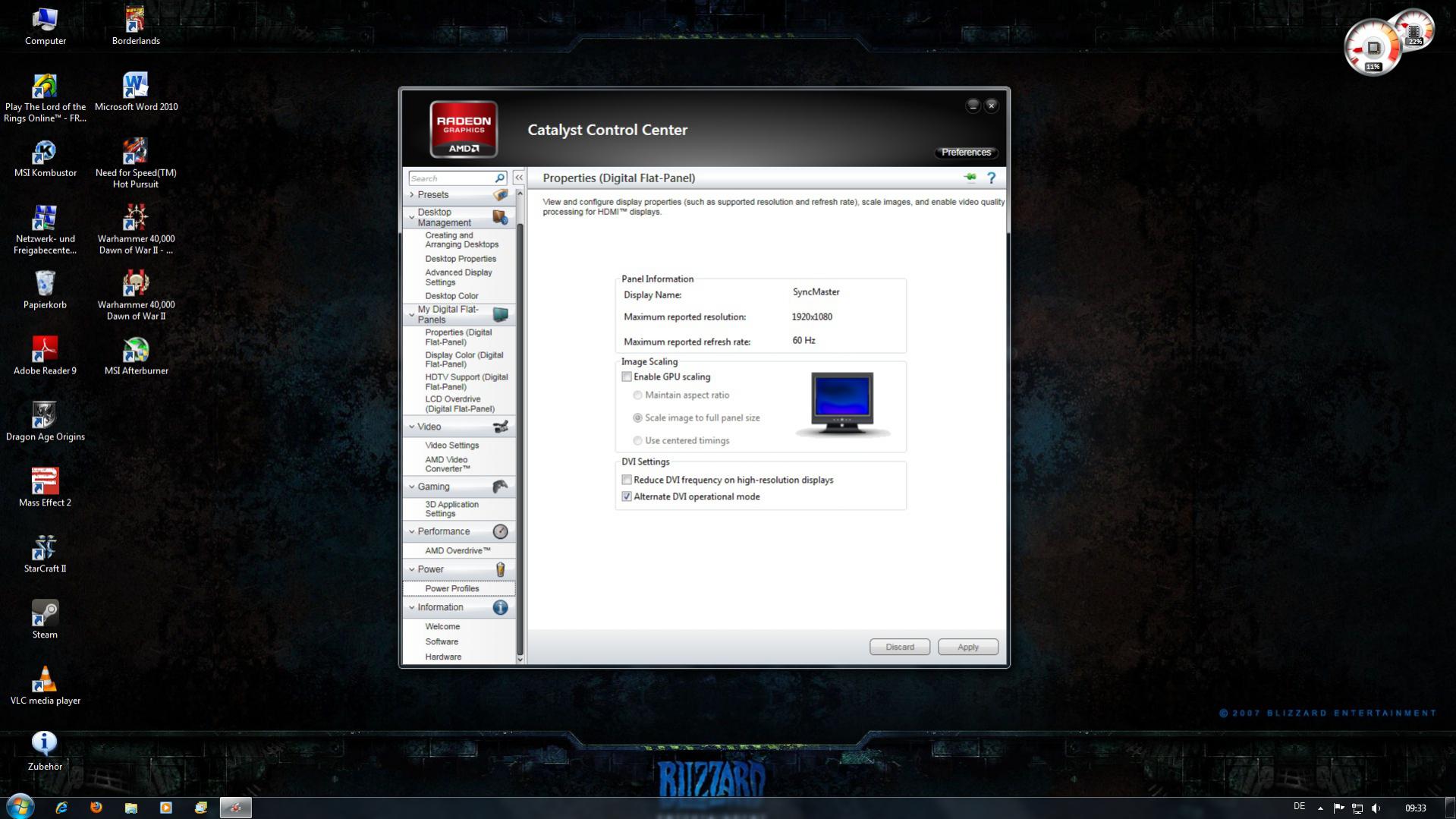The image size is (1456, 819).
Task: Select the MSI Kombustor desktop icon
Action: 45,158
